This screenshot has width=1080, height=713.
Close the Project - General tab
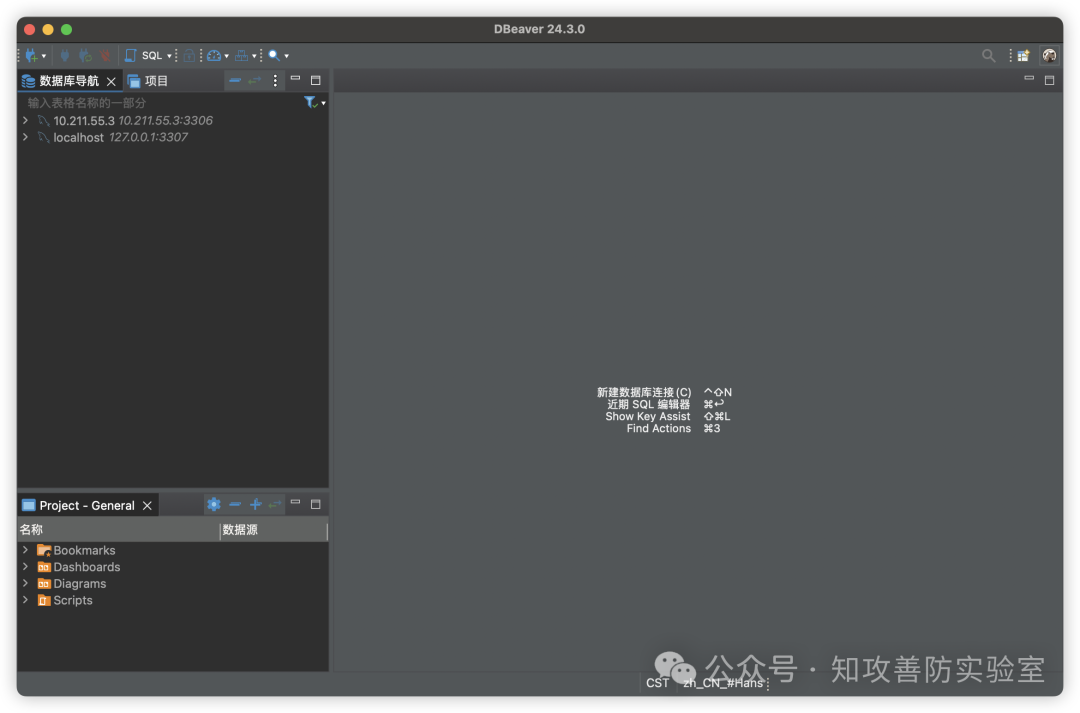pyautogui.click(x=147, y=506)
